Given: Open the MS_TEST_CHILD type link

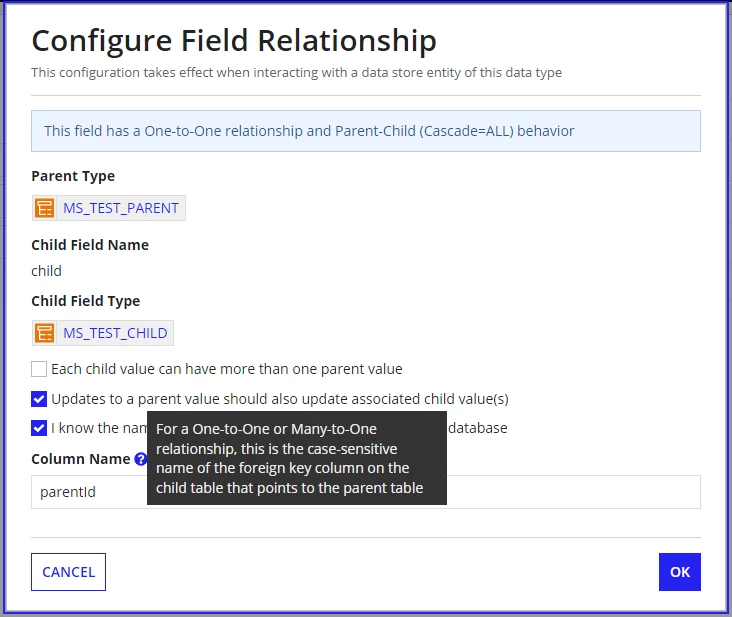Looking at the screenshot, I should [115, 333].
